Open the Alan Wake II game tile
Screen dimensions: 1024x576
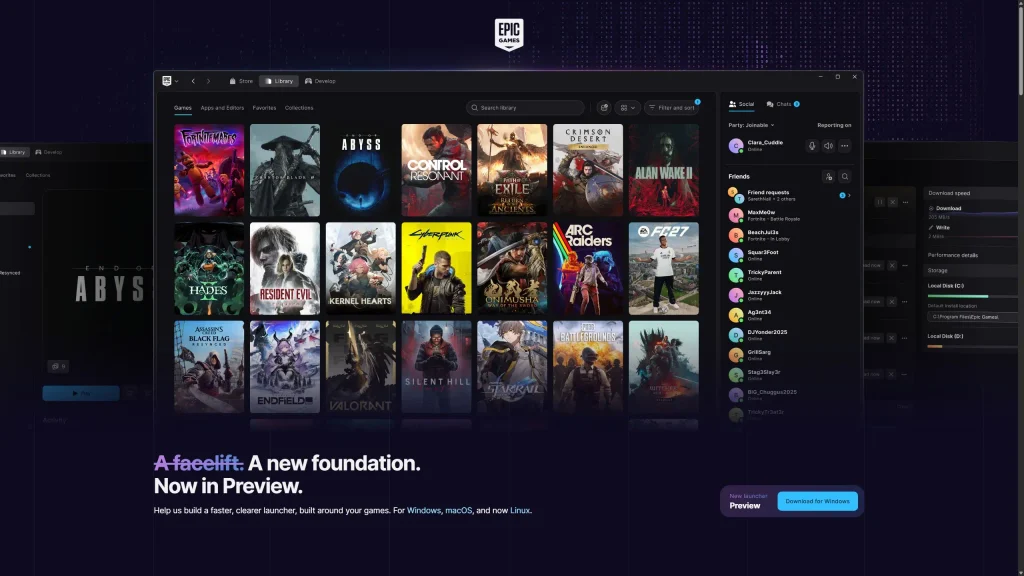(x=664, y=170)
